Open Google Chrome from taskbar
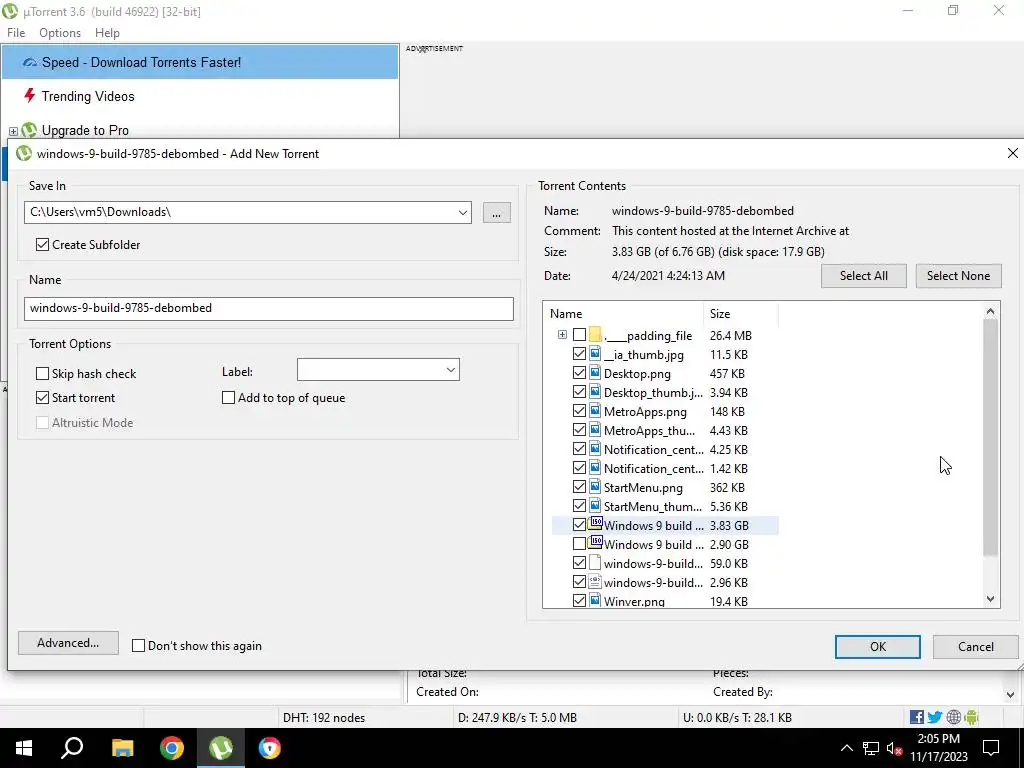Image resolution: width=1024 pixels, height=768 pixels. point(172,748)
